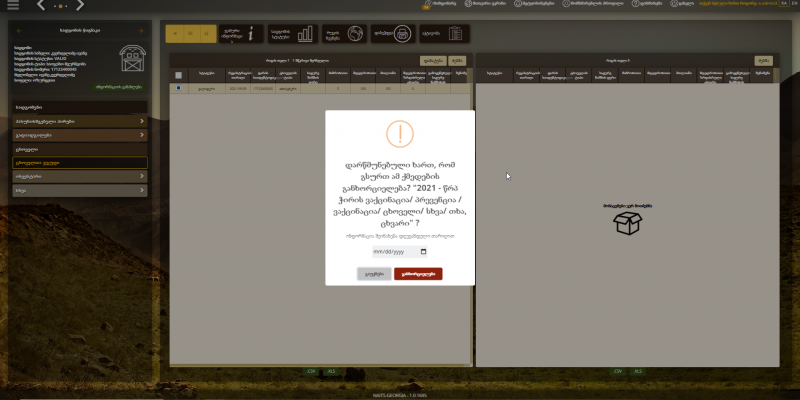Open the hamburger menu icon
Screen dimensions: 800x400
(x=13, y=5)
